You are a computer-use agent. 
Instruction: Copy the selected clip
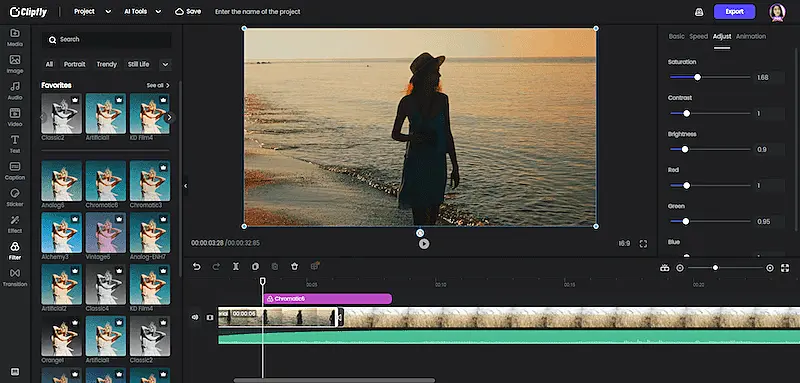(255, 266)
